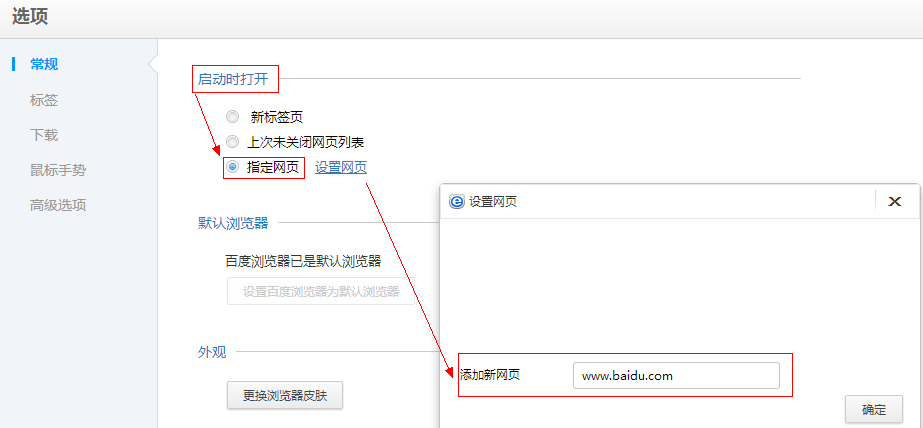Select the 新标签页 radio button
This screenshot has width=923, height=428.
point(233,117)
